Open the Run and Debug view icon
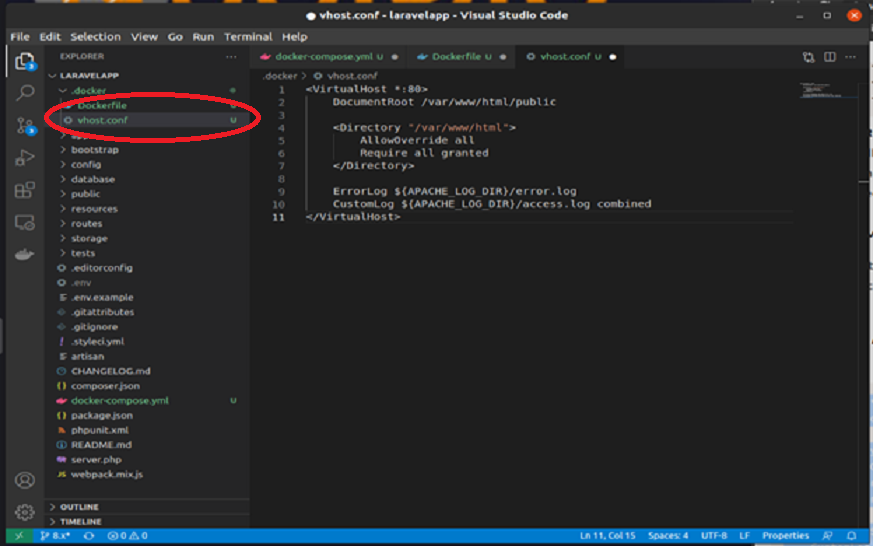 pyautogui.click(x=24, y=158)
